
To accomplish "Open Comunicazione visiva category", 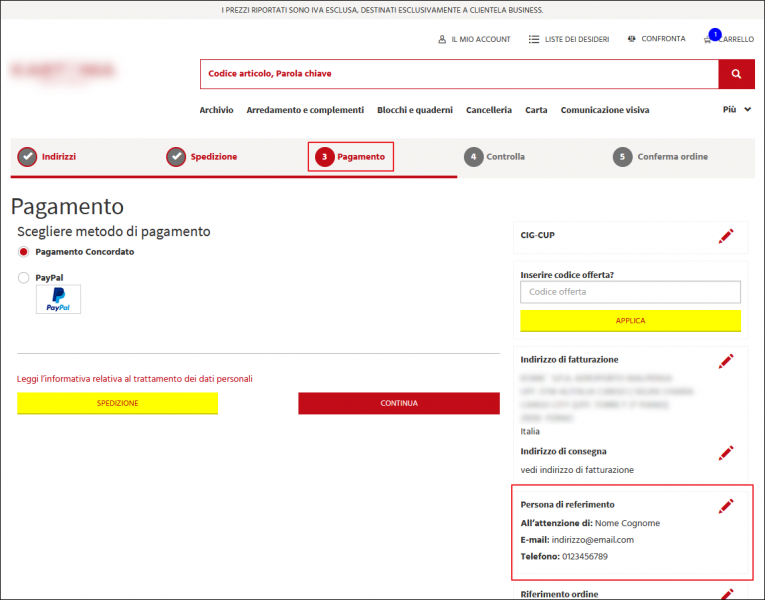I will (x=605, y=110).
